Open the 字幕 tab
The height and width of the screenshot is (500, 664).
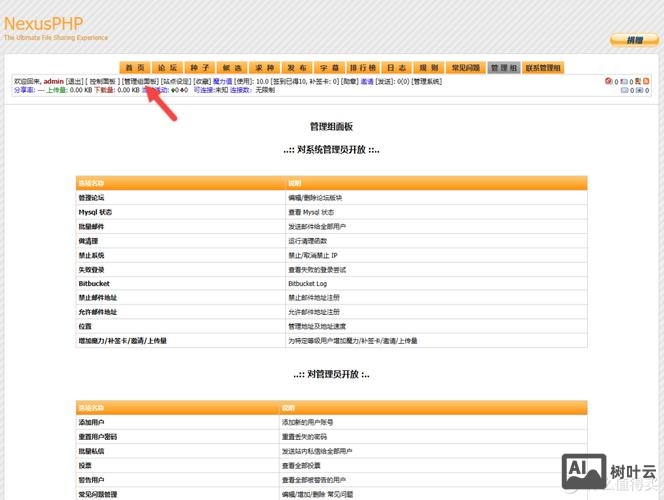329,68
